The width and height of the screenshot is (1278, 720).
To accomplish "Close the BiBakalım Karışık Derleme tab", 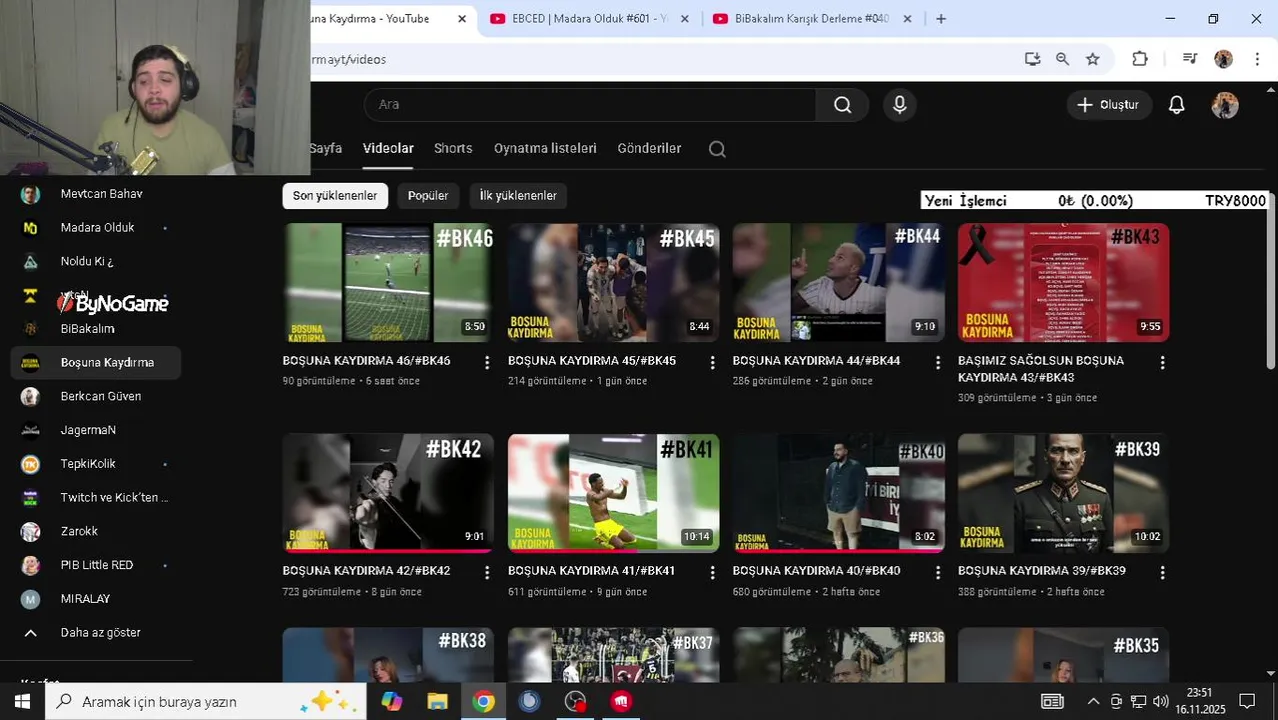I will (x=907, y=19).
